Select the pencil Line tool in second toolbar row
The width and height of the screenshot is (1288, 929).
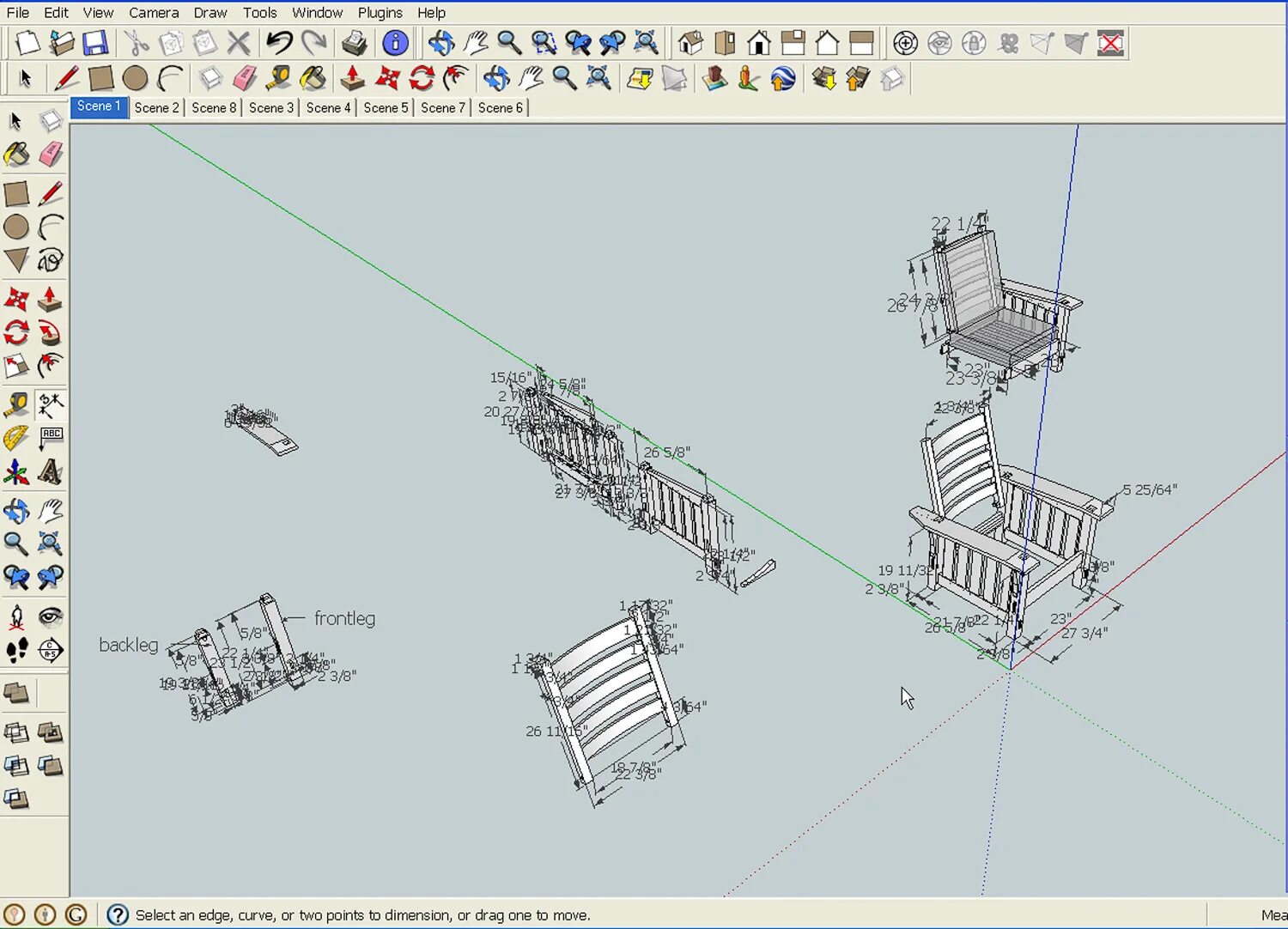click(x=66, y=79)
